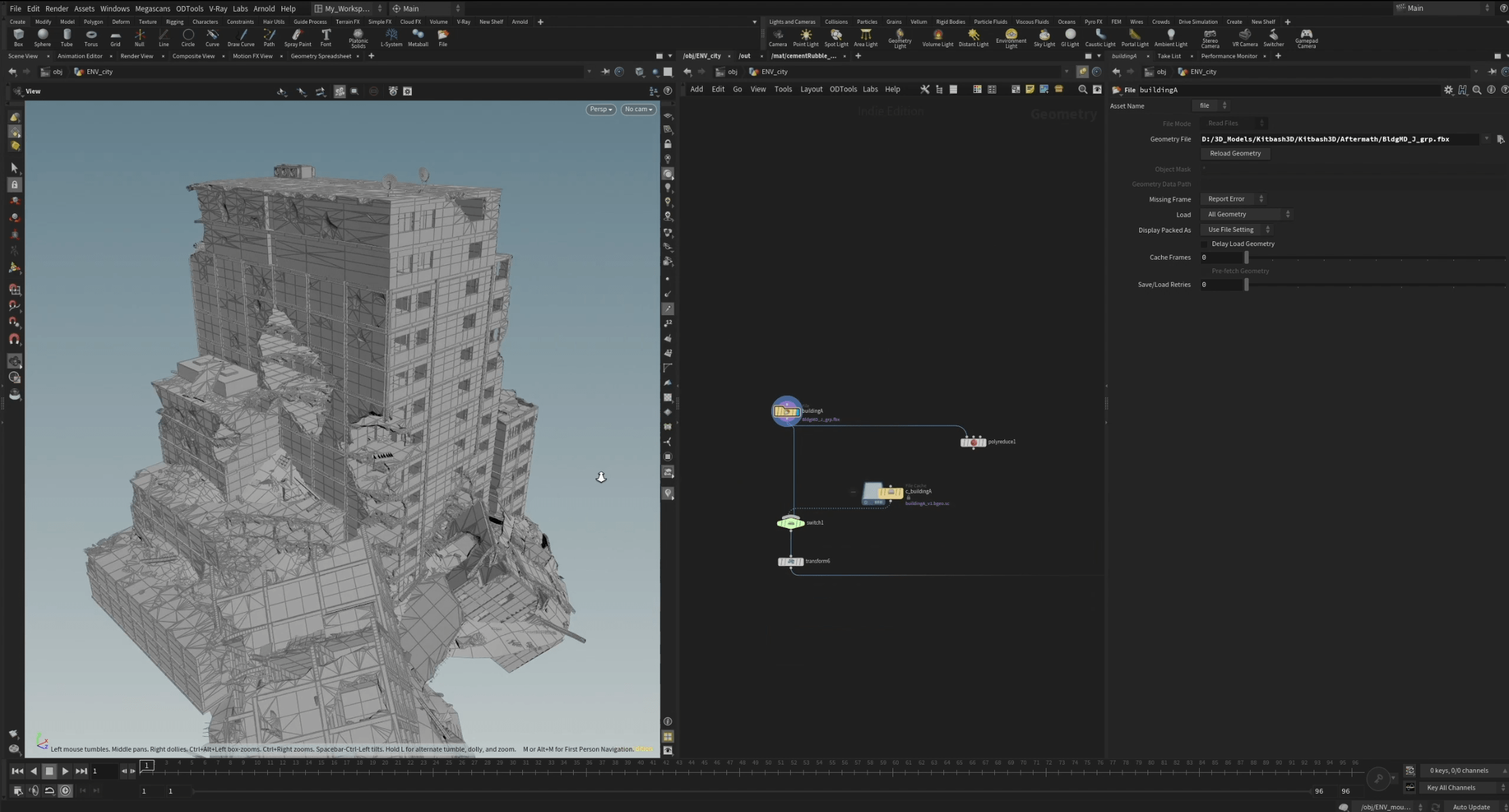Toggle the viewport lock icon in right toolbar
1509x812 pixels.
click(668, 144)
